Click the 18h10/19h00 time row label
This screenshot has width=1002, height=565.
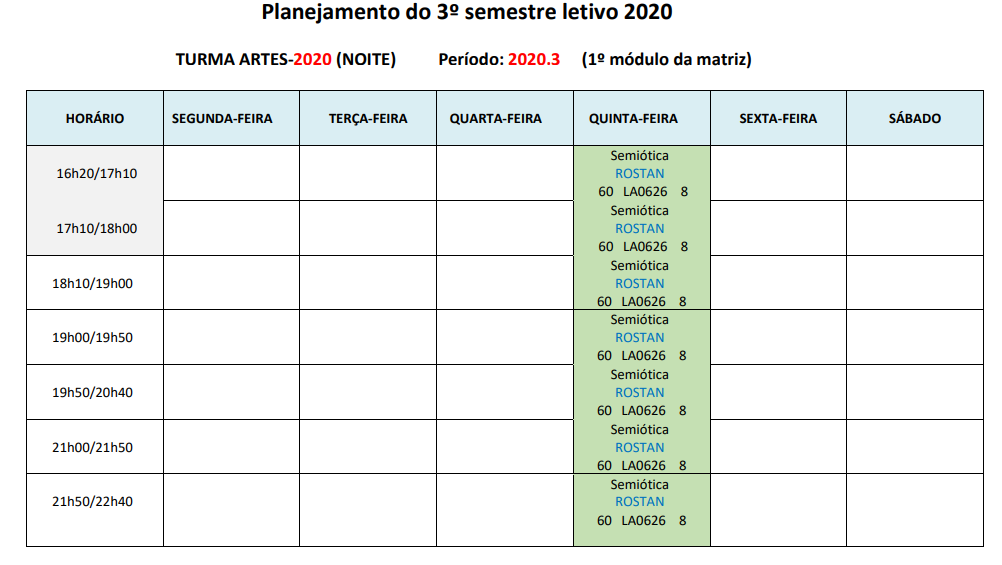click(x=92, y=284)
